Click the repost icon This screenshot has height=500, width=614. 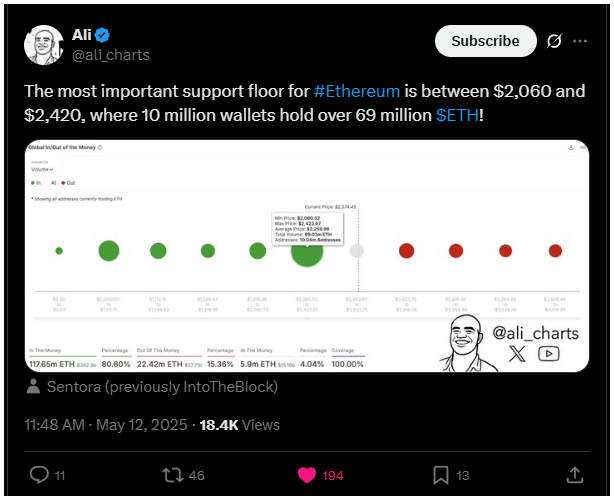pyautogui.click(x=173, y=475)
